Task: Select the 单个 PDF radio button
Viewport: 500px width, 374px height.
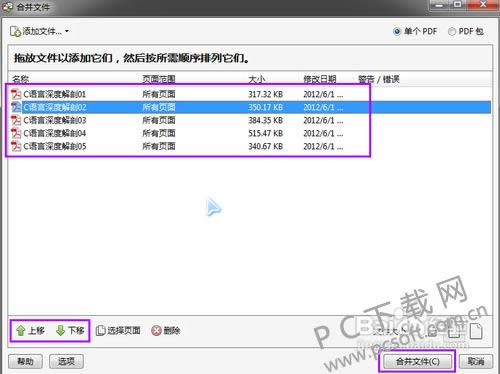Action: 397,32
